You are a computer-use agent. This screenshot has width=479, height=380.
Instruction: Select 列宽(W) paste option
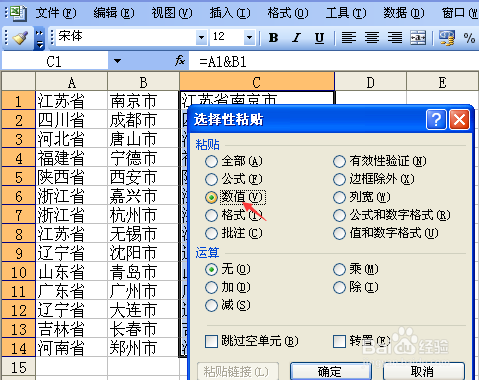pyautogui.click(x=362, y=197)
